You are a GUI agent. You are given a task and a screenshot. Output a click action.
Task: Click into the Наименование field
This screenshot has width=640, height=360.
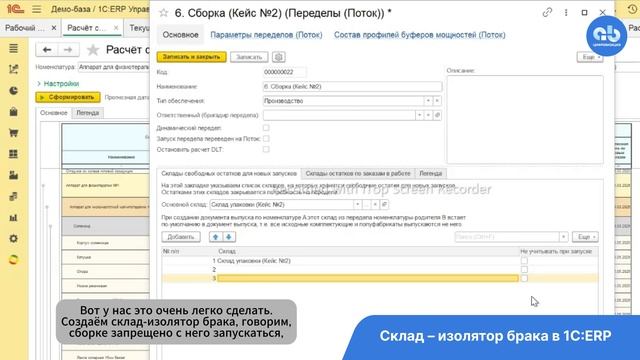352,87
